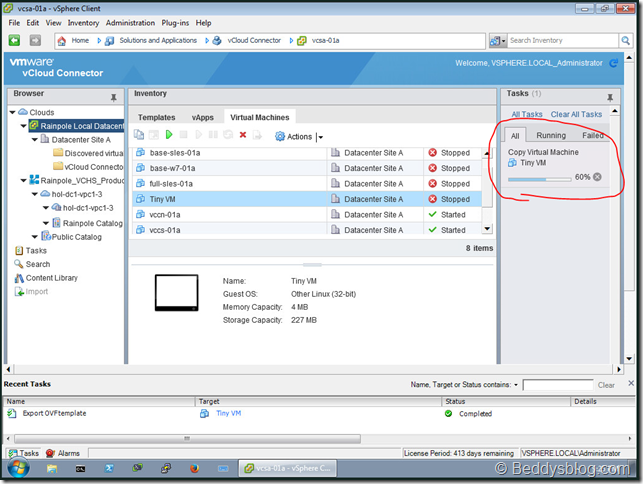
Task: Click the reset toolbar icon
Action: (228, 135)
